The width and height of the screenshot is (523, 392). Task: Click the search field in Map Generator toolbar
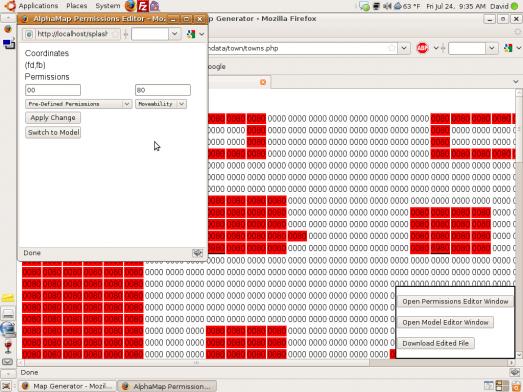click(467, 48)
